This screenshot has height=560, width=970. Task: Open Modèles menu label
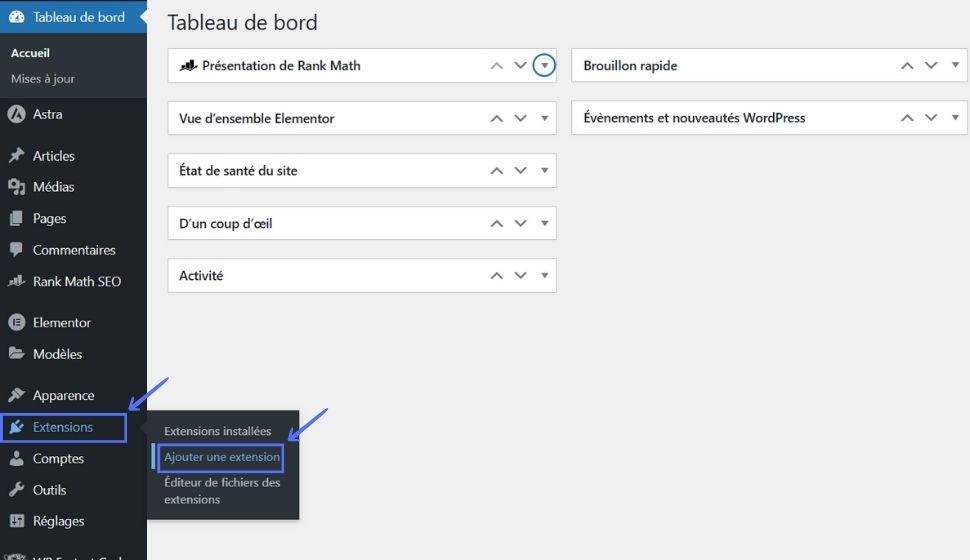coord(58,354)
